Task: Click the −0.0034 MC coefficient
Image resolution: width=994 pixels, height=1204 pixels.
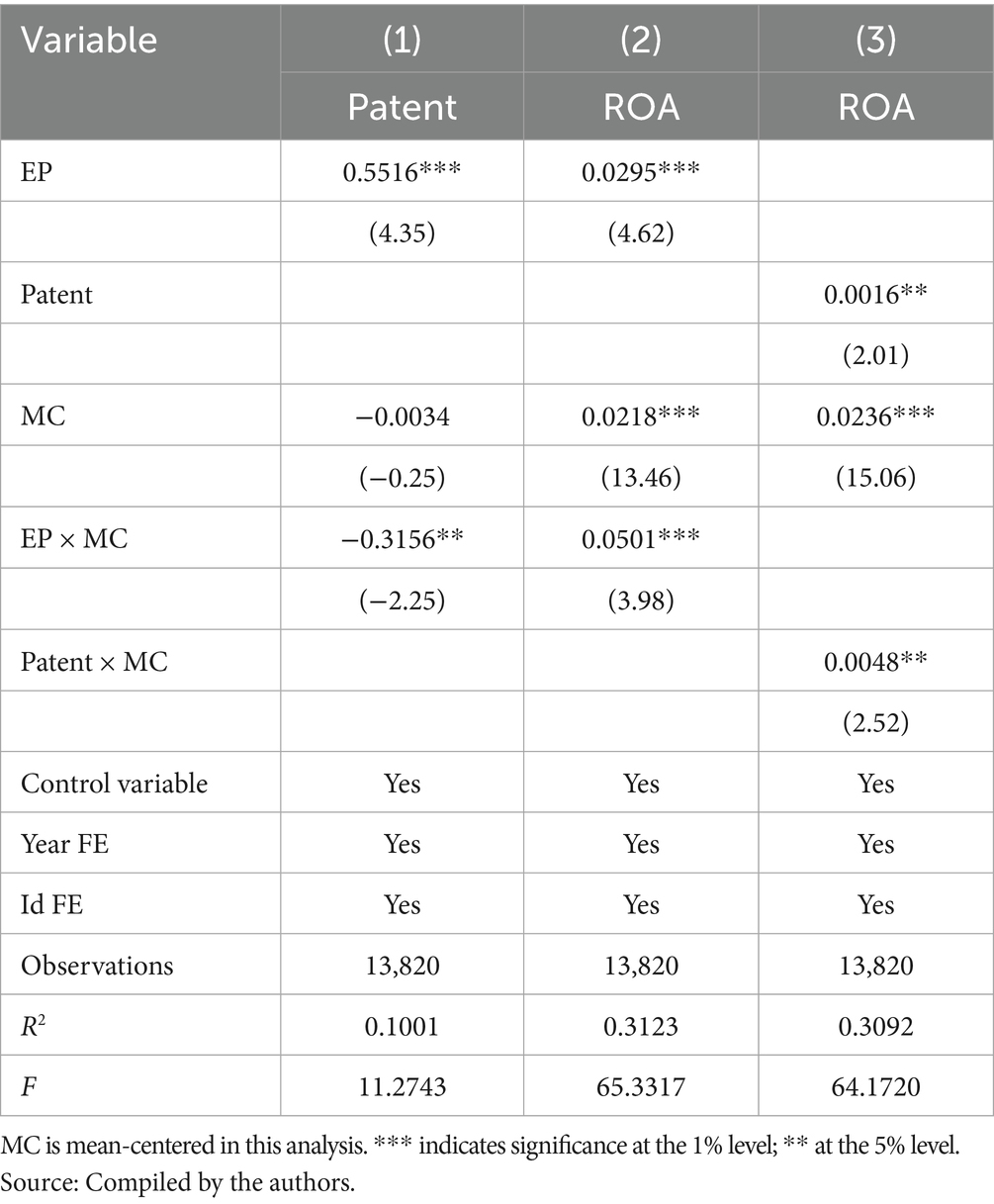Action: tap(403, 417)
